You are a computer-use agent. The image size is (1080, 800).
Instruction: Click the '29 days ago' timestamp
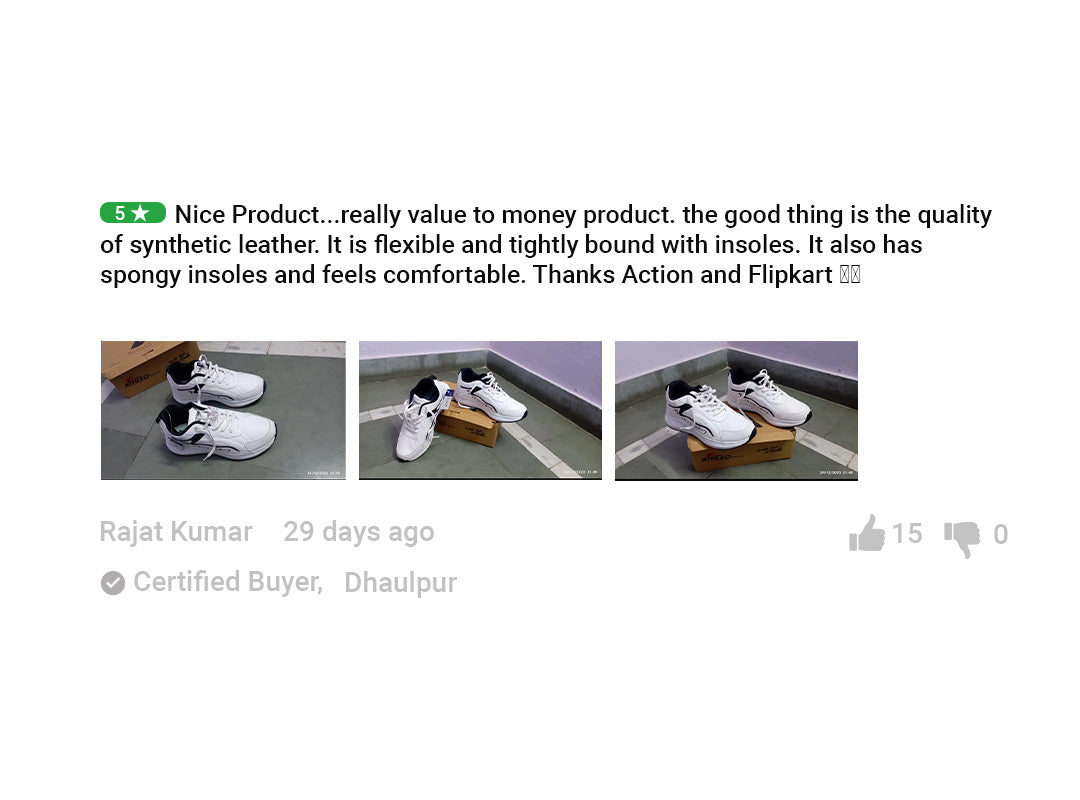[358, 532]
